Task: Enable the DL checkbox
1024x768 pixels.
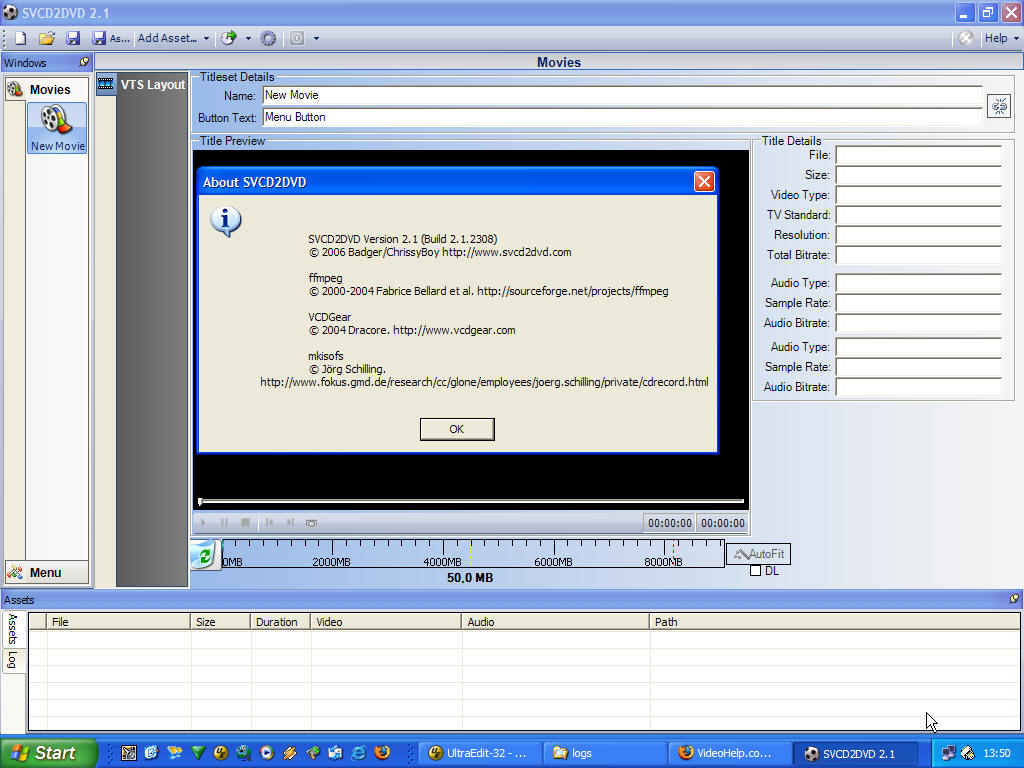Action: [x=756, y=571]
